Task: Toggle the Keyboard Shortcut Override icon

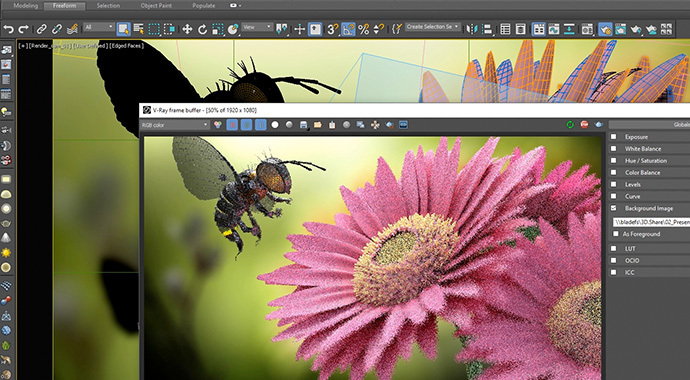Action: (315, 29)
